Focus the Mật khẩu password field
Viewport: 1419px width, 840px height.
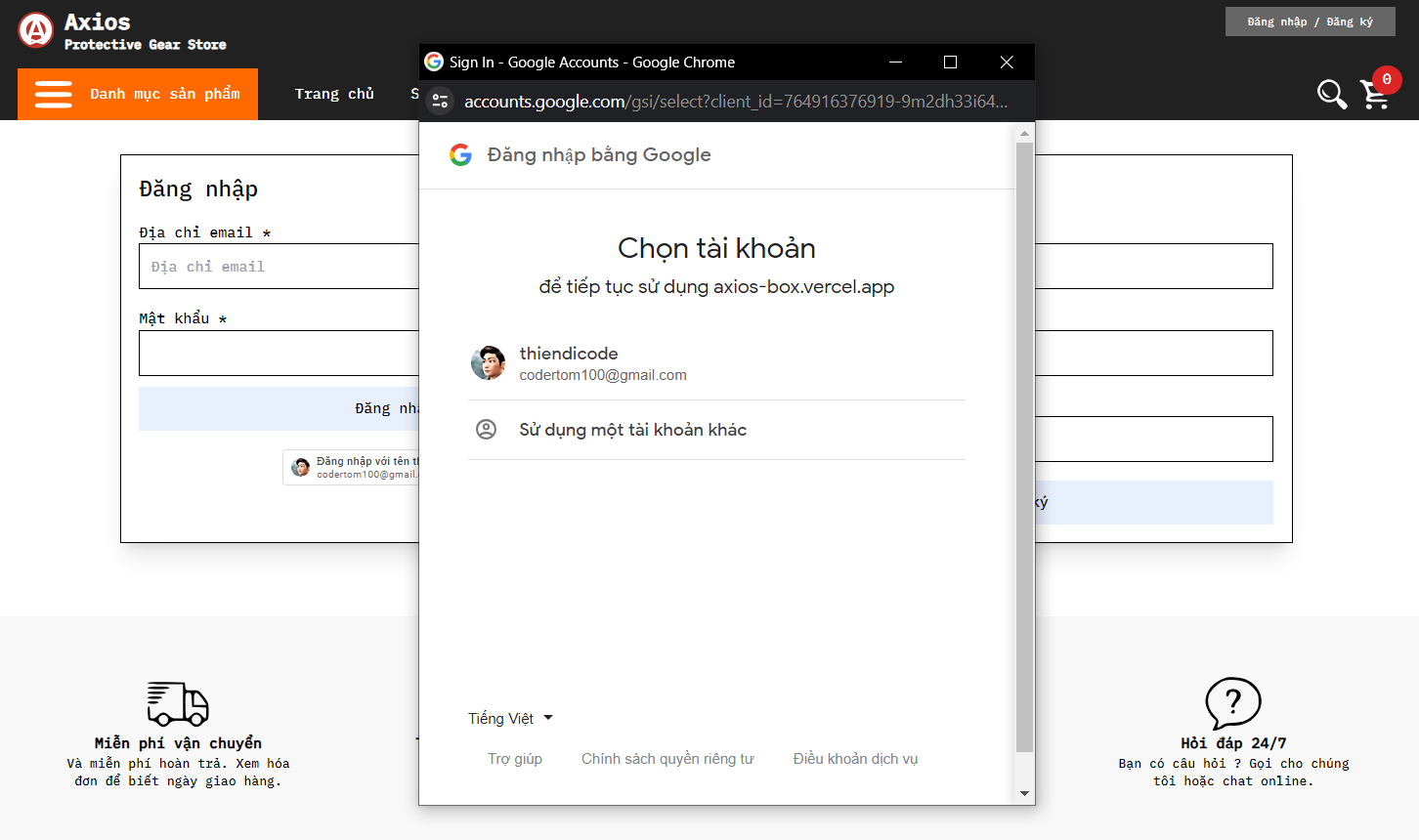click(279, 353)
